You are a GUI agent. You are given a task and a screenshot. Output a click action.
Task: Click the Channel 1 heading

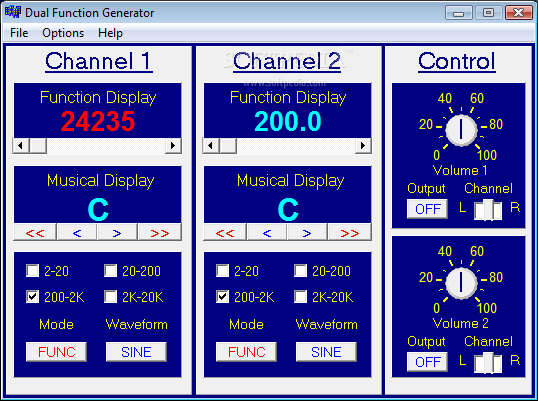pyautogui.click(x=98, y=62)
